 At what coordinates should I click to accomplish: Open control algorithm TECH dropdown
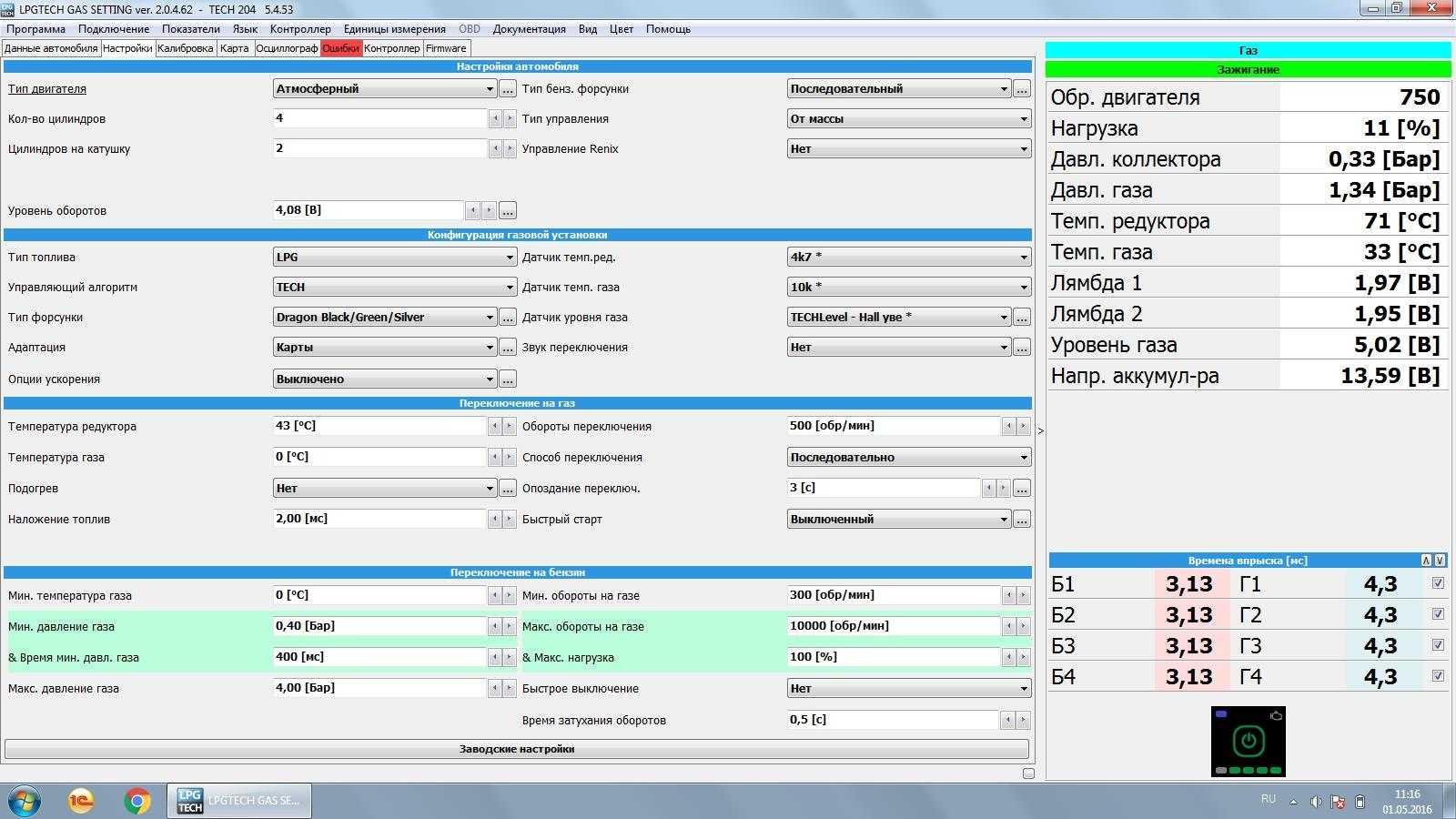pyautogui.click(x=395, y=288)
